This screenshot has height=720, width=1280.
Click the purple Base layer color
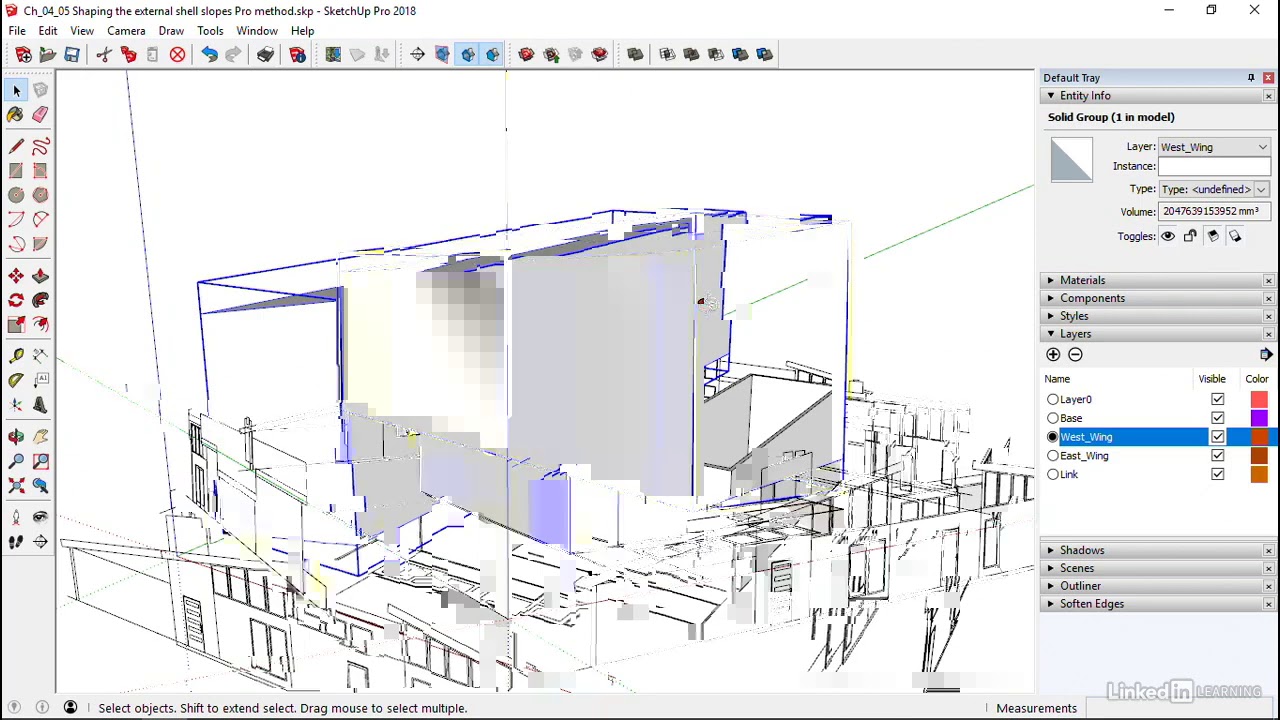(1258, 418)
